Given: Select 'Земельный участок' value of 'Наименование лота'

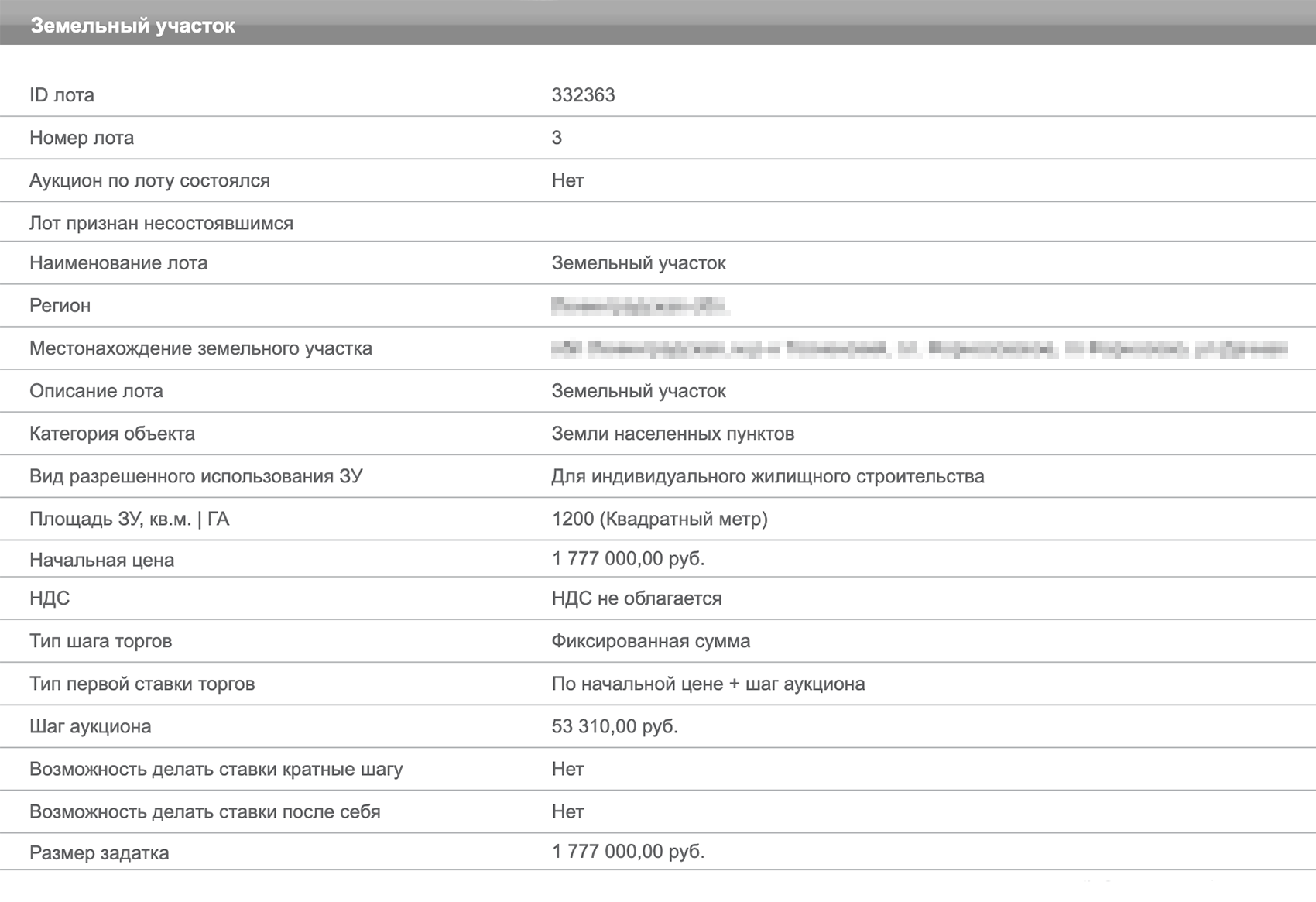Looking at the screenshot, I should (x=639, y=263).
